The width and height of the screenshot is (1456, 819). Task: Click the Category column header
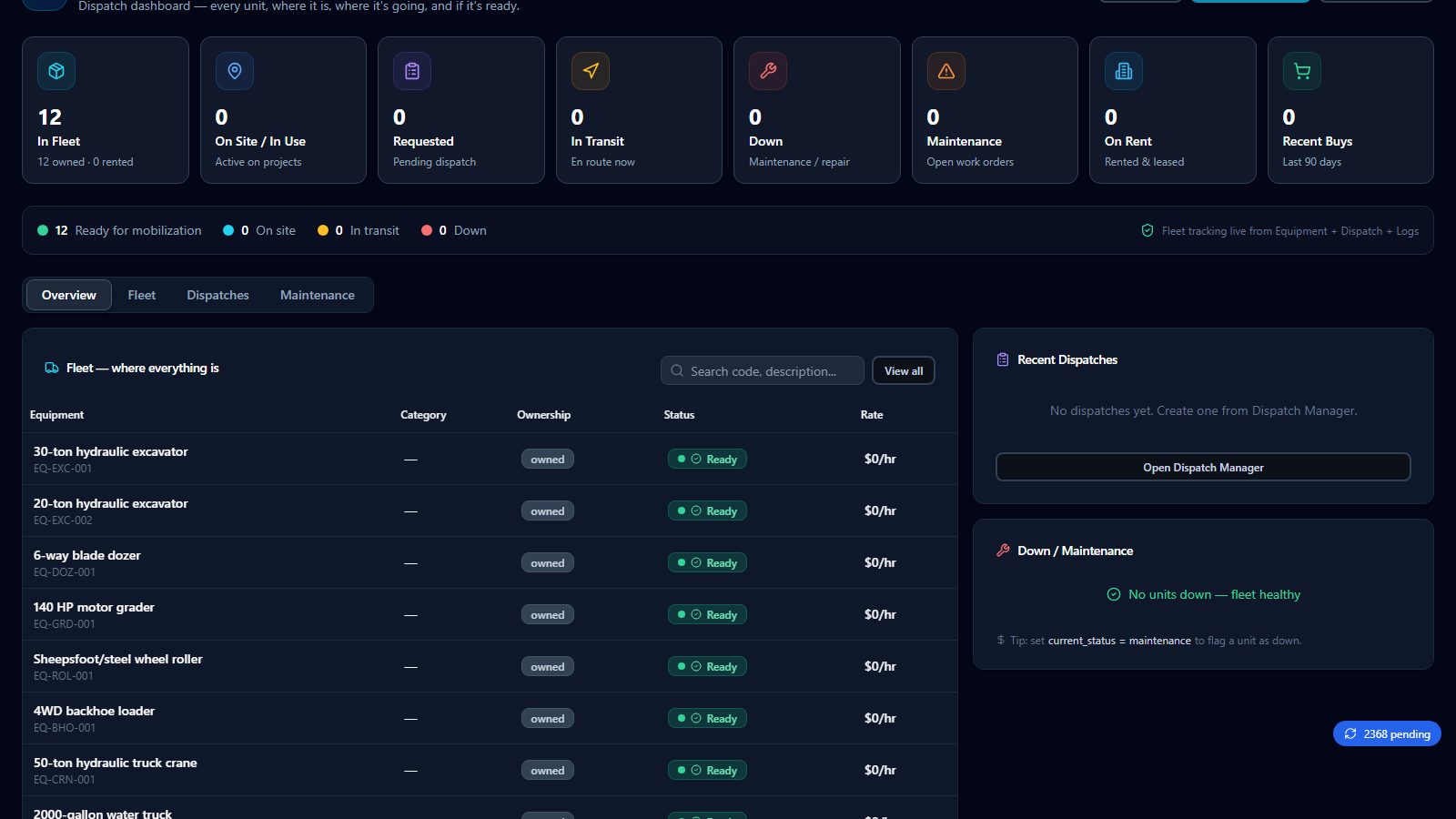click(x=423, y=414)
